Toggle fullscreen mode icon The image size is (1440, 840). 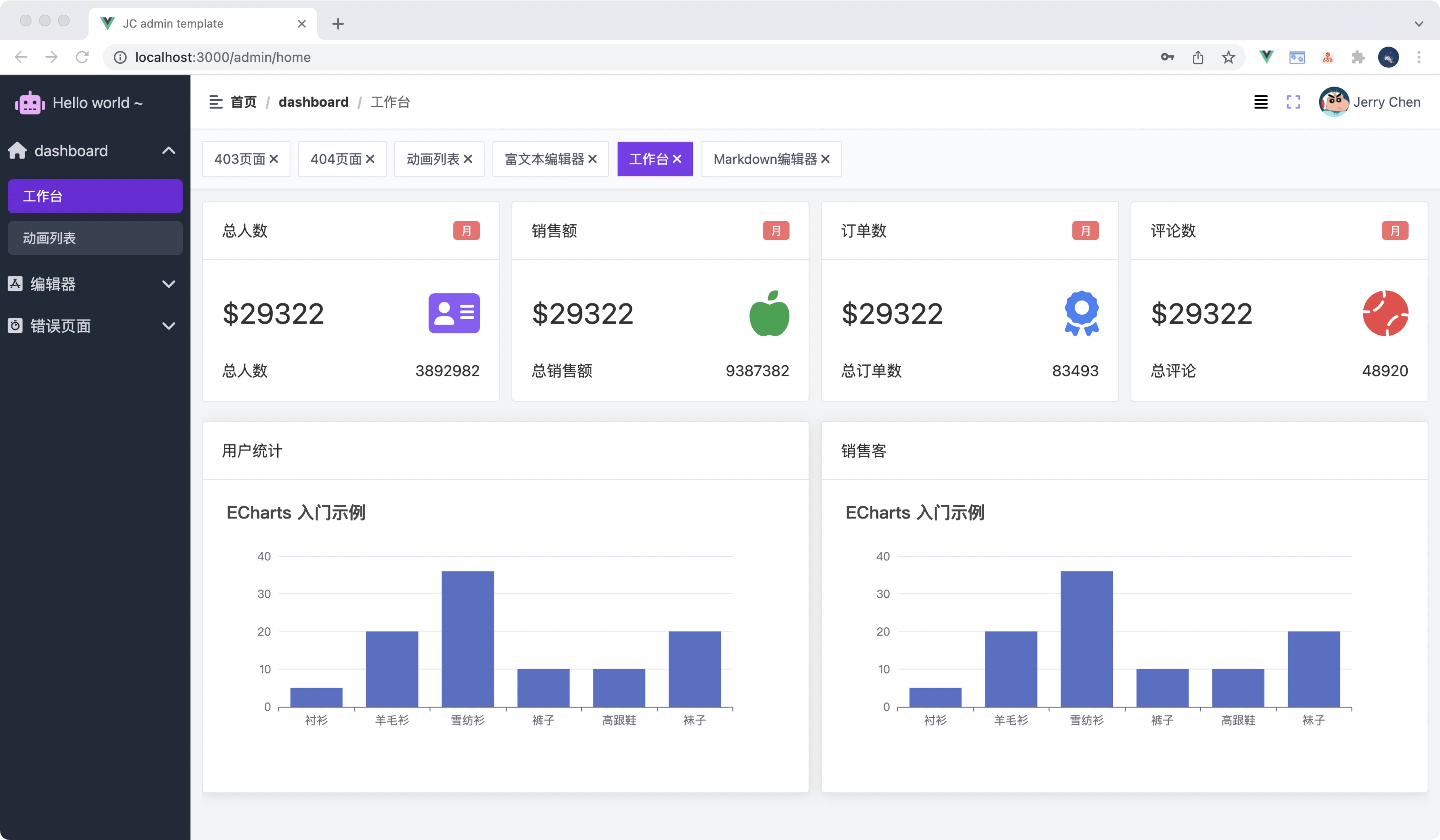(x=1293, y=102)
